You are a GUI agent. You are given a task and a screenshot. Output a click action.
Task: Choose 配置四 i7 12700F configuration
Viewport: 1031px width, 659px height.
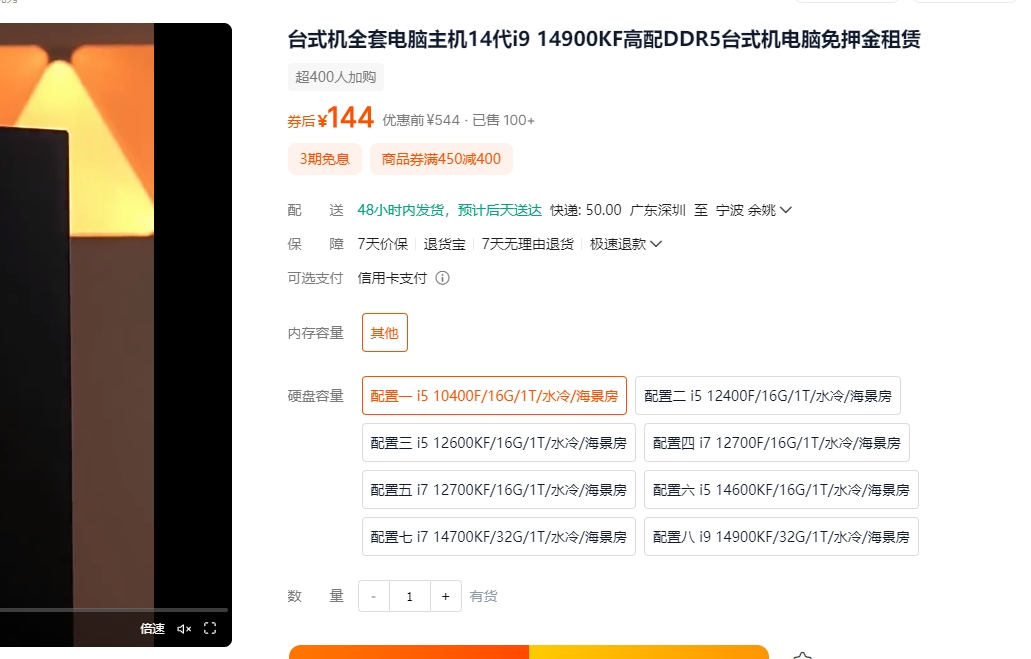[x=776, y=443]
